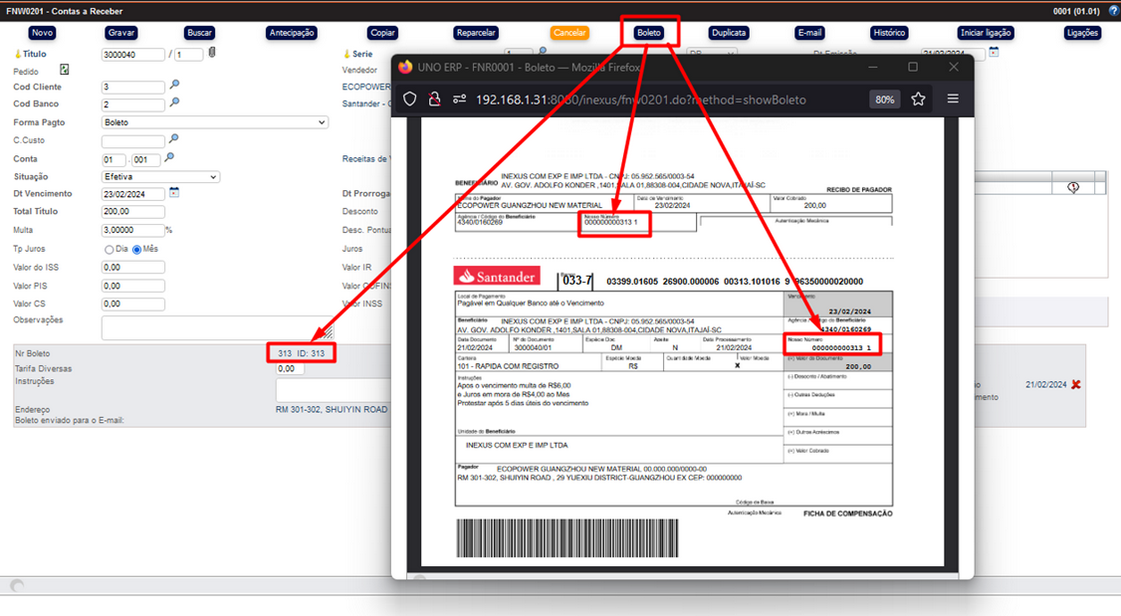Click the help icon in title bar
This screenshot has height=616, width=1121.
[1114, 11]
